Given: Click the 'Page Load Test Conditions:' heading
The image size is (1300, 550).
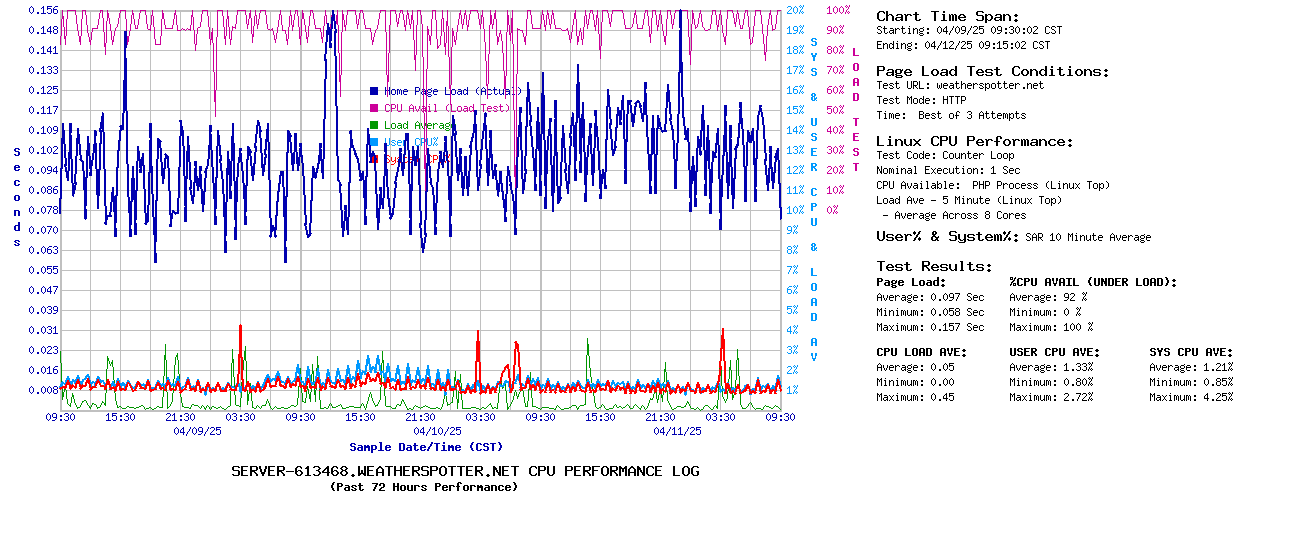Looking at the screenshot, I should 992,71.
